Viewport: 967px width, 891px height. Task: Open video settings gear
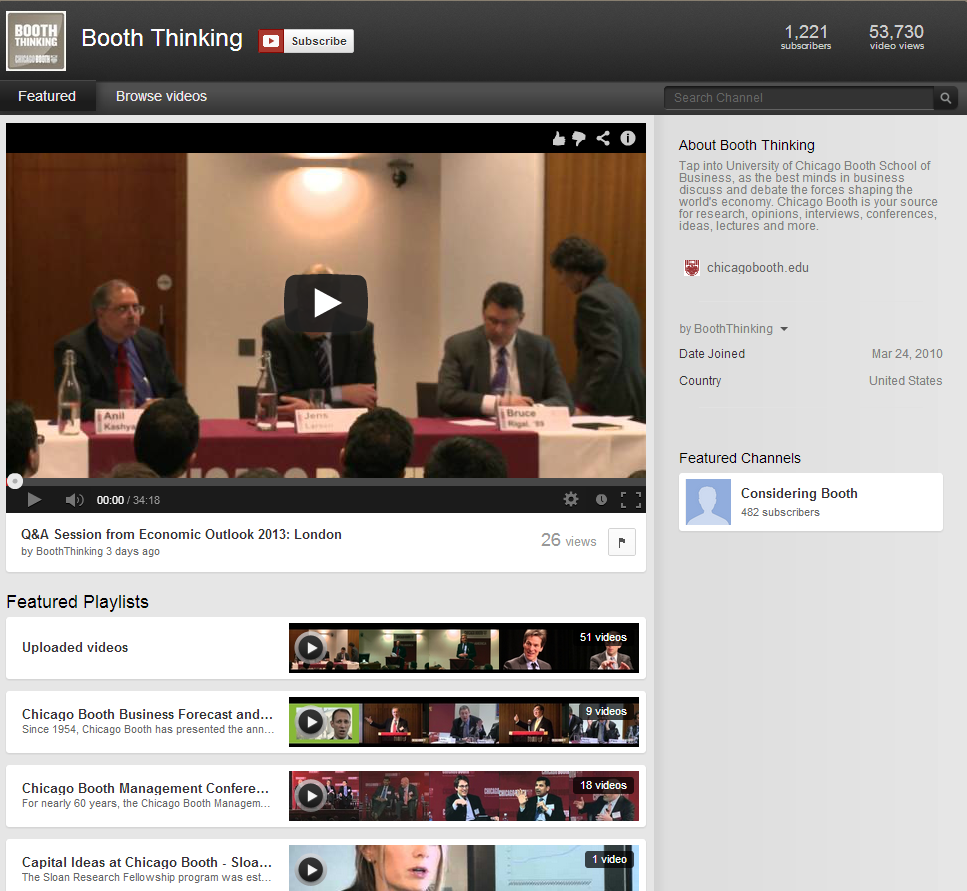[x=571, y=499]
